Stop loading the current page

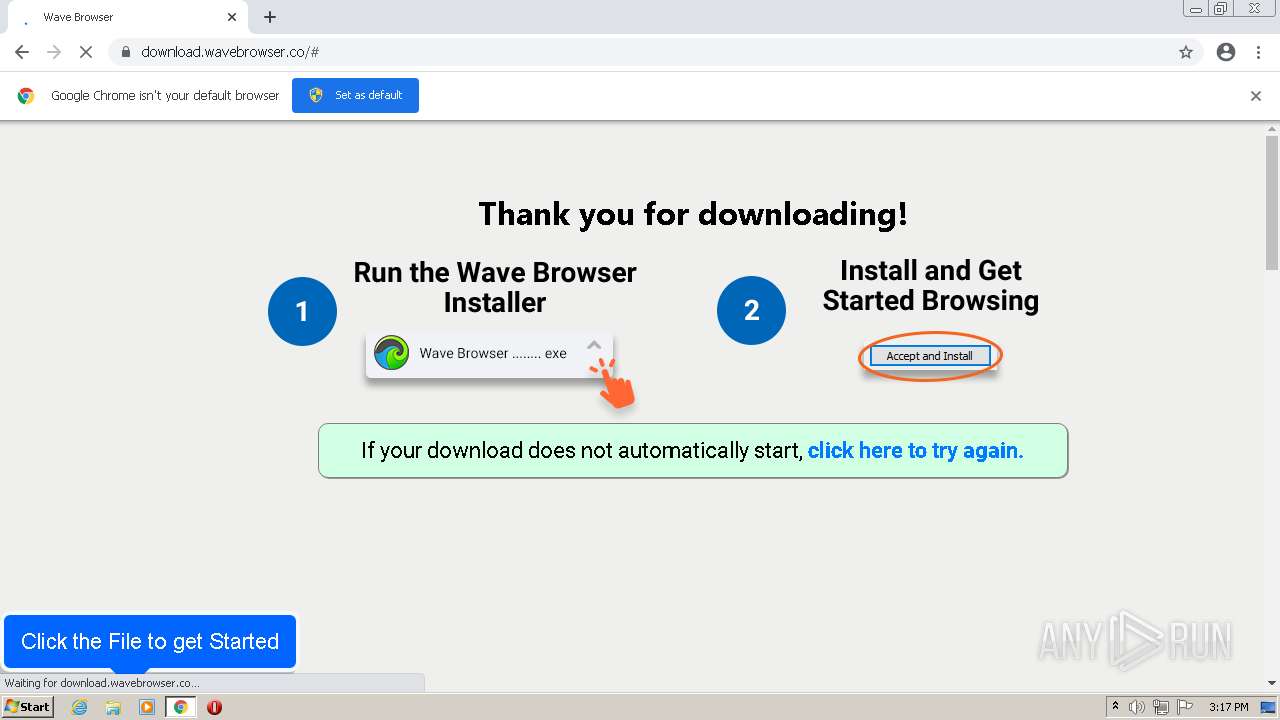86,52
